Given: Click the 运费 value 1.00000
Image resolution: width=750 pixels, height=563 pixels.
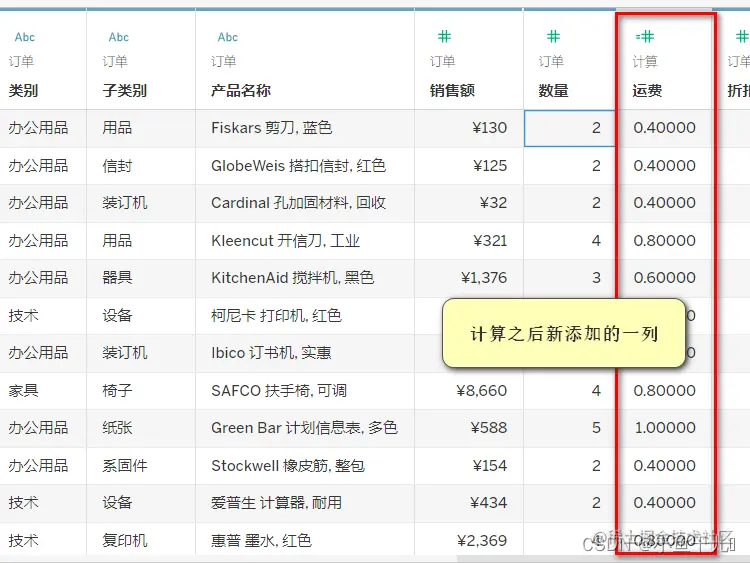Looking at the screenshot, I should coord(665,428).
